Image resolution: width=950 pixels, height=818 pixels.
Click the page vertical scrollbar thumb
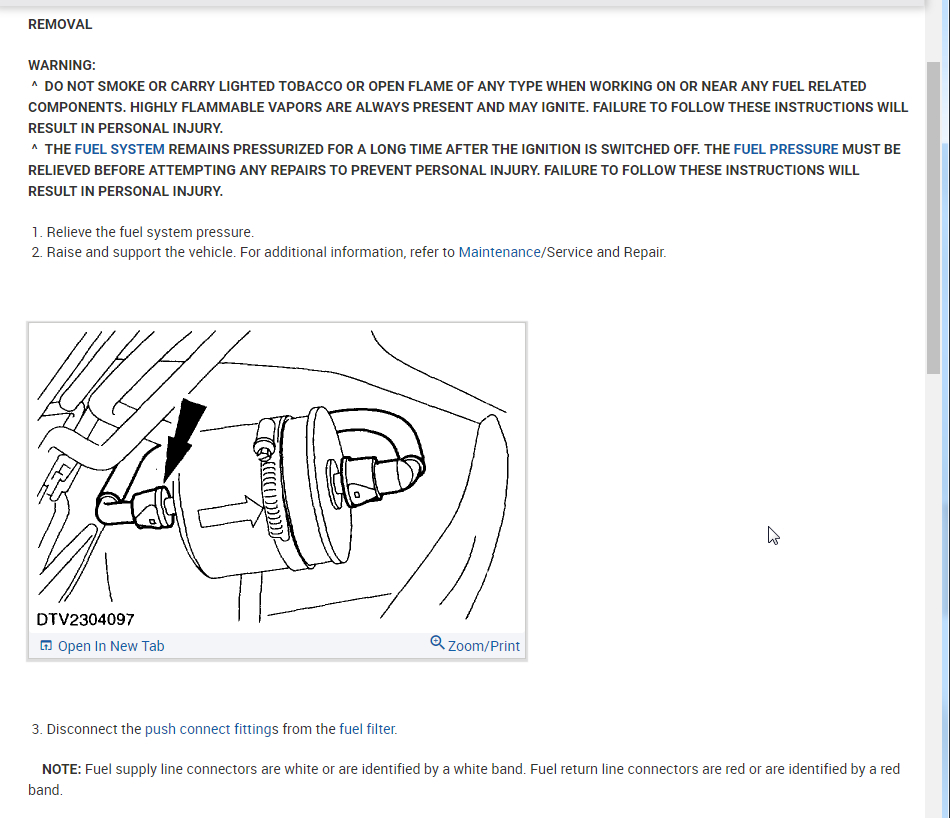coord(932,218)
